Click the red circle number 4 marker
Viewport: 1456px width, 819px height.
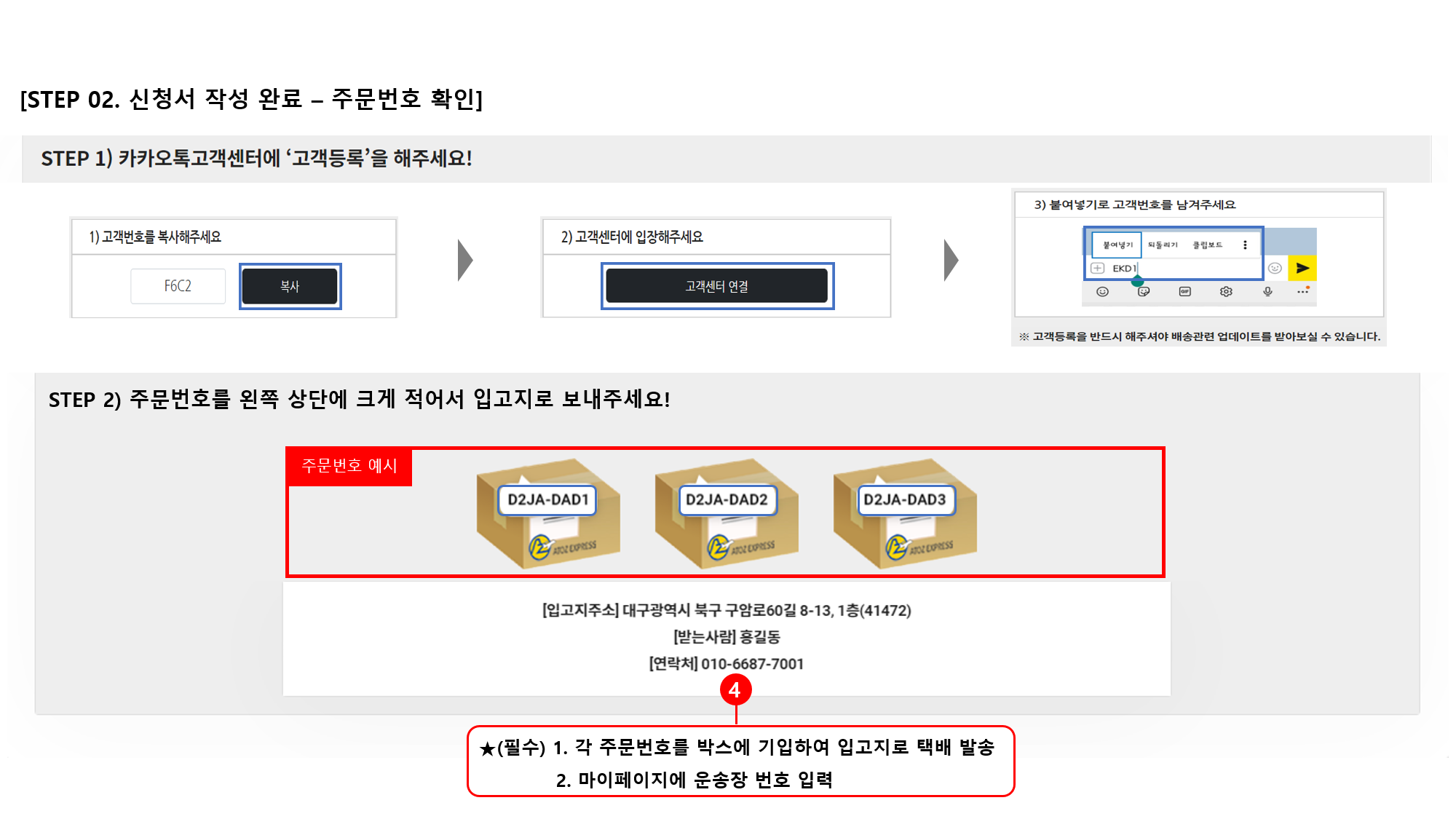pyautogui.click(x=735, y=689)
